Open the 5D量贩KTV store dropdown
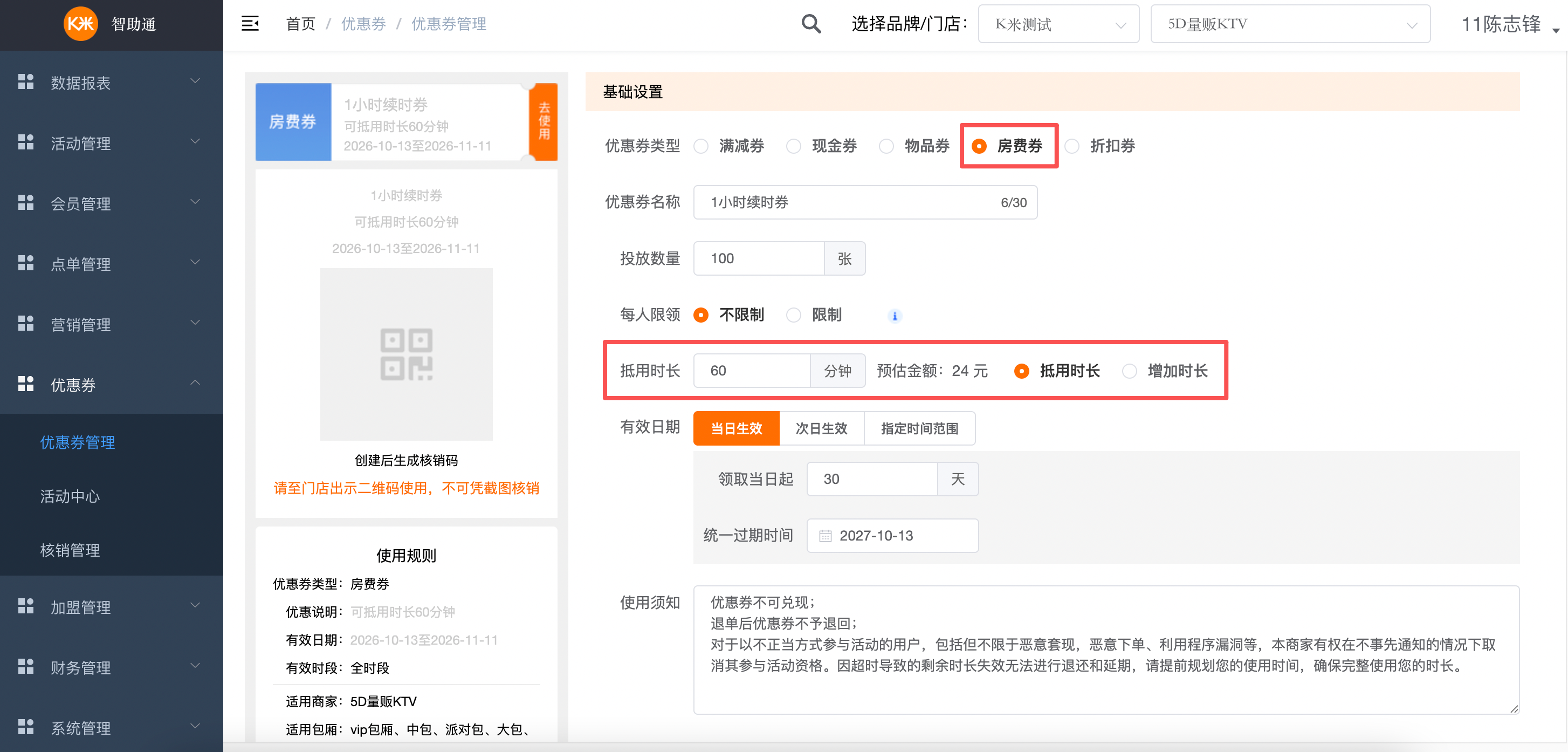 click(1290, 24)
